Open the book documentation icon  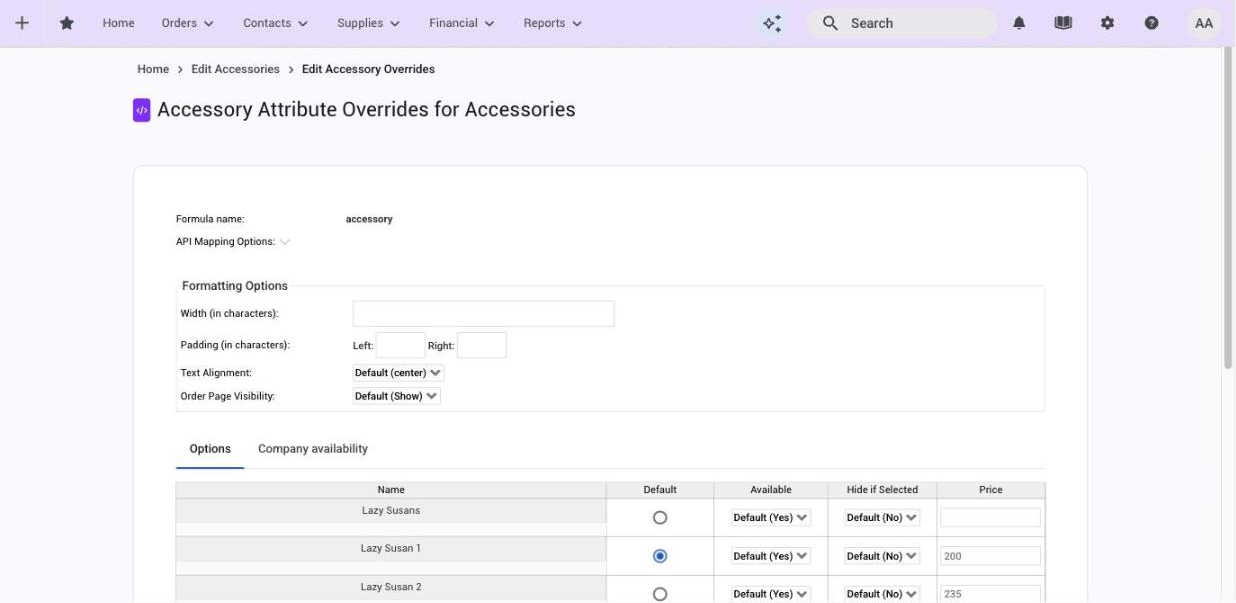click(x=1063, y=23)
